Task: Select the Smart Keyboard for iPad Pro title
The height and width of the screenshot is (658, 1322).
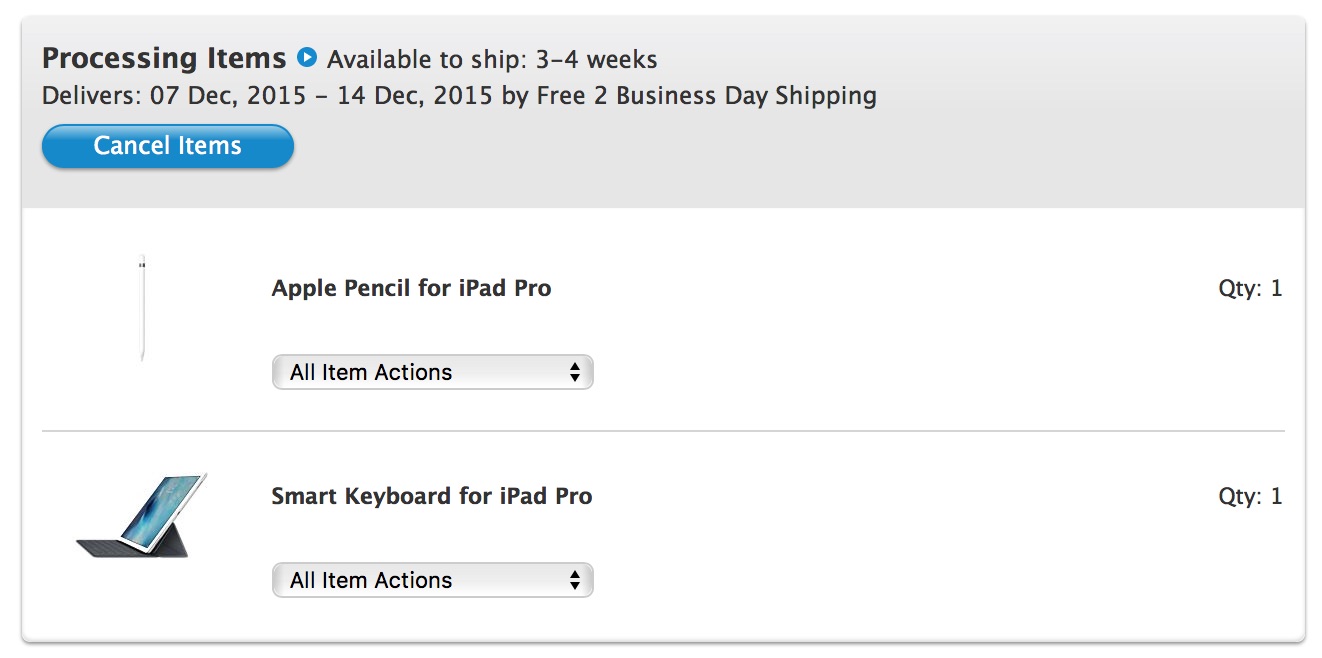Action: coord(432,497)
